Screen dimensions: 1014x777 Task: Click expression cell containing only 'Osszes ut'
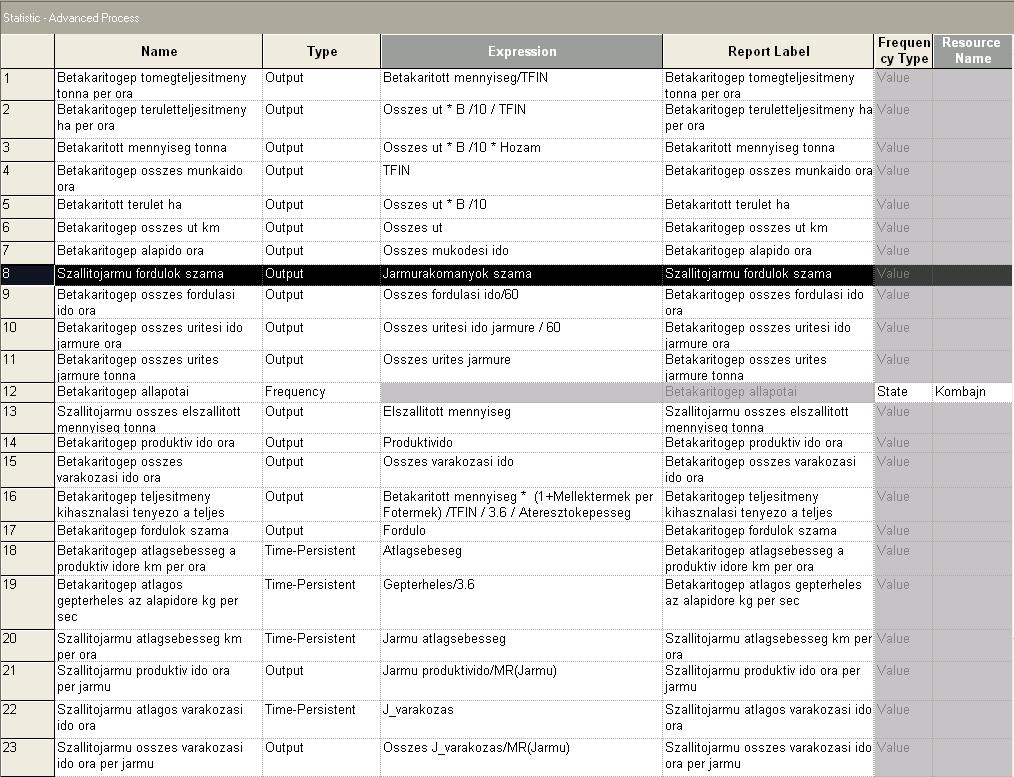click(x=521, y=230)
